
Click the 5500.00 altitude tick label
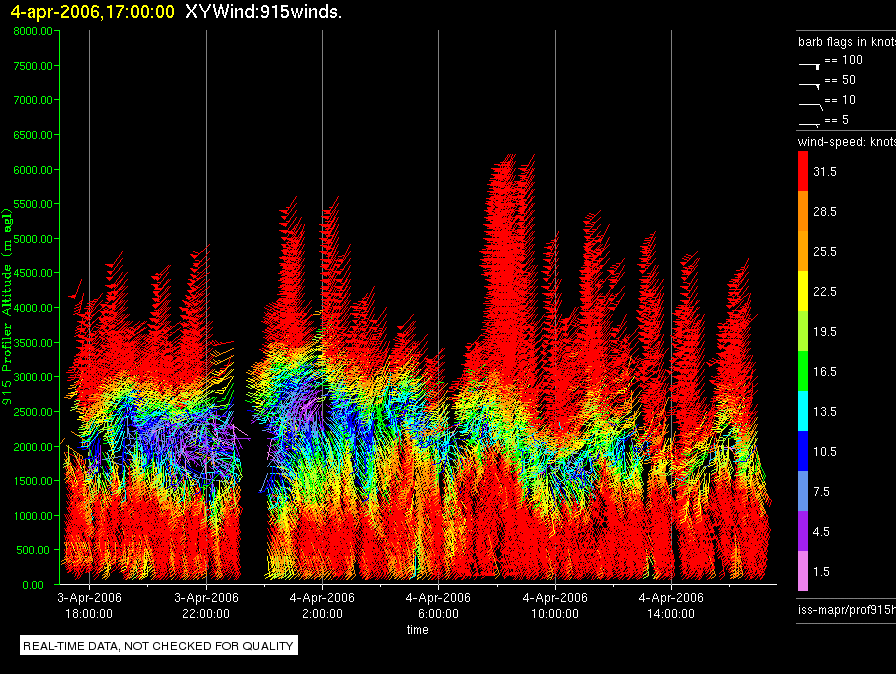coord(33,204)
